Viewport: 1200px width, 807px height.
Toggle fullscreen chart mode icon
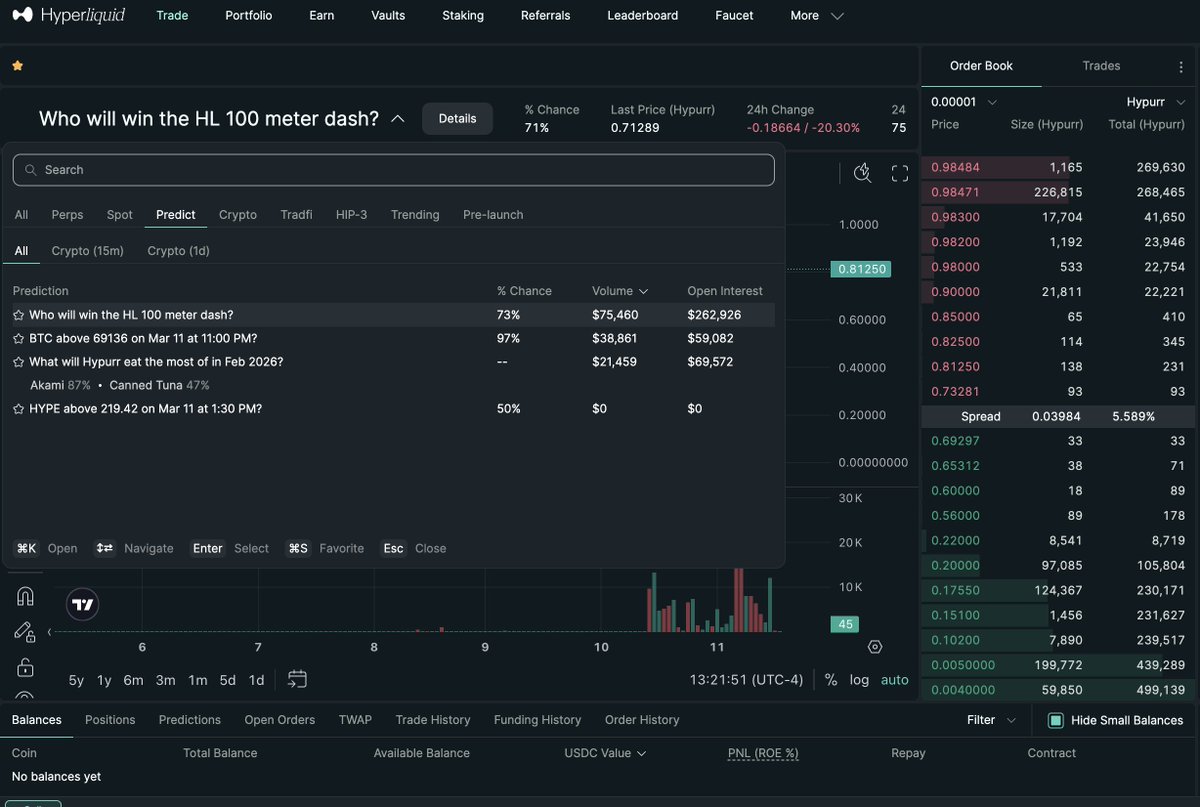pos(900,173)
